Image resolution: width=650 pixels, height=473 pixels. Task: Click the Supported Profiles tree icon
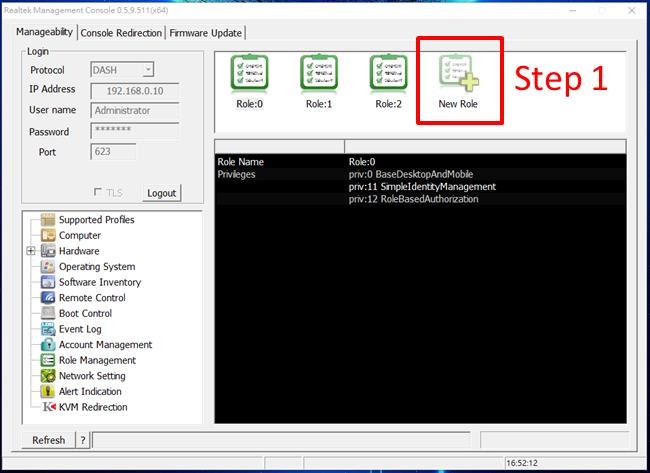48,220
